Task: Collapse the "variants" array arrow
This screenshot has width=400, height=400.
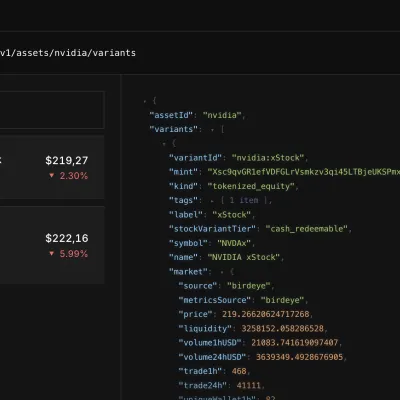Action: [x=212, y=129]
